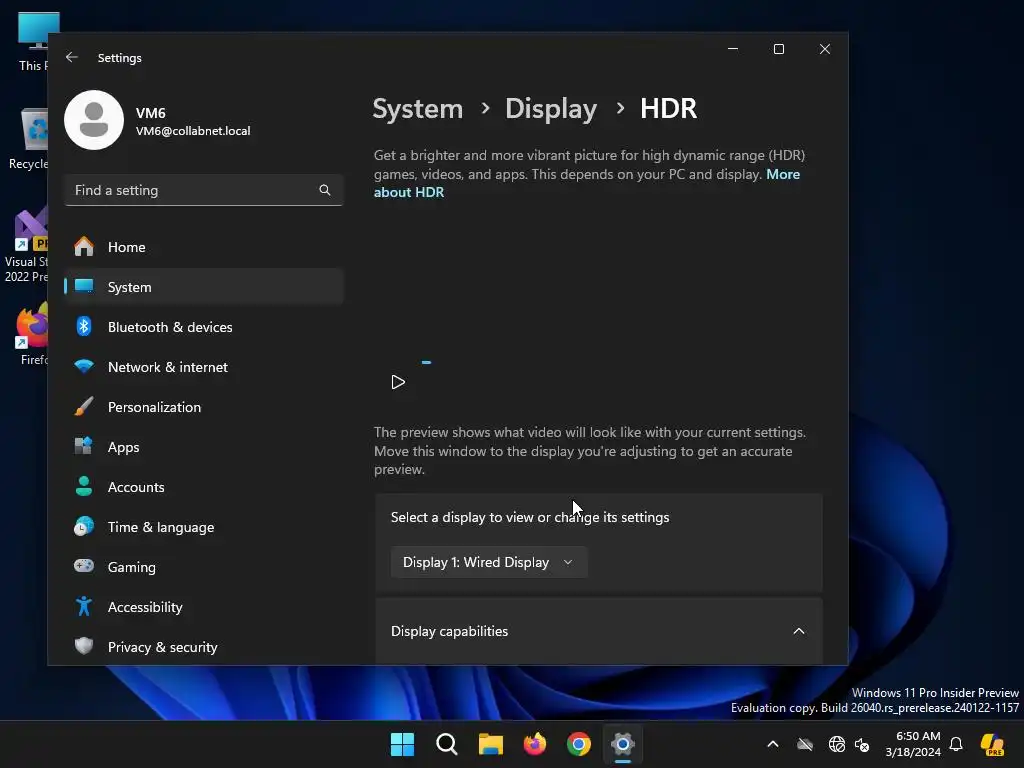
Task: Select System in the sidebar
Action: point(204,287)
